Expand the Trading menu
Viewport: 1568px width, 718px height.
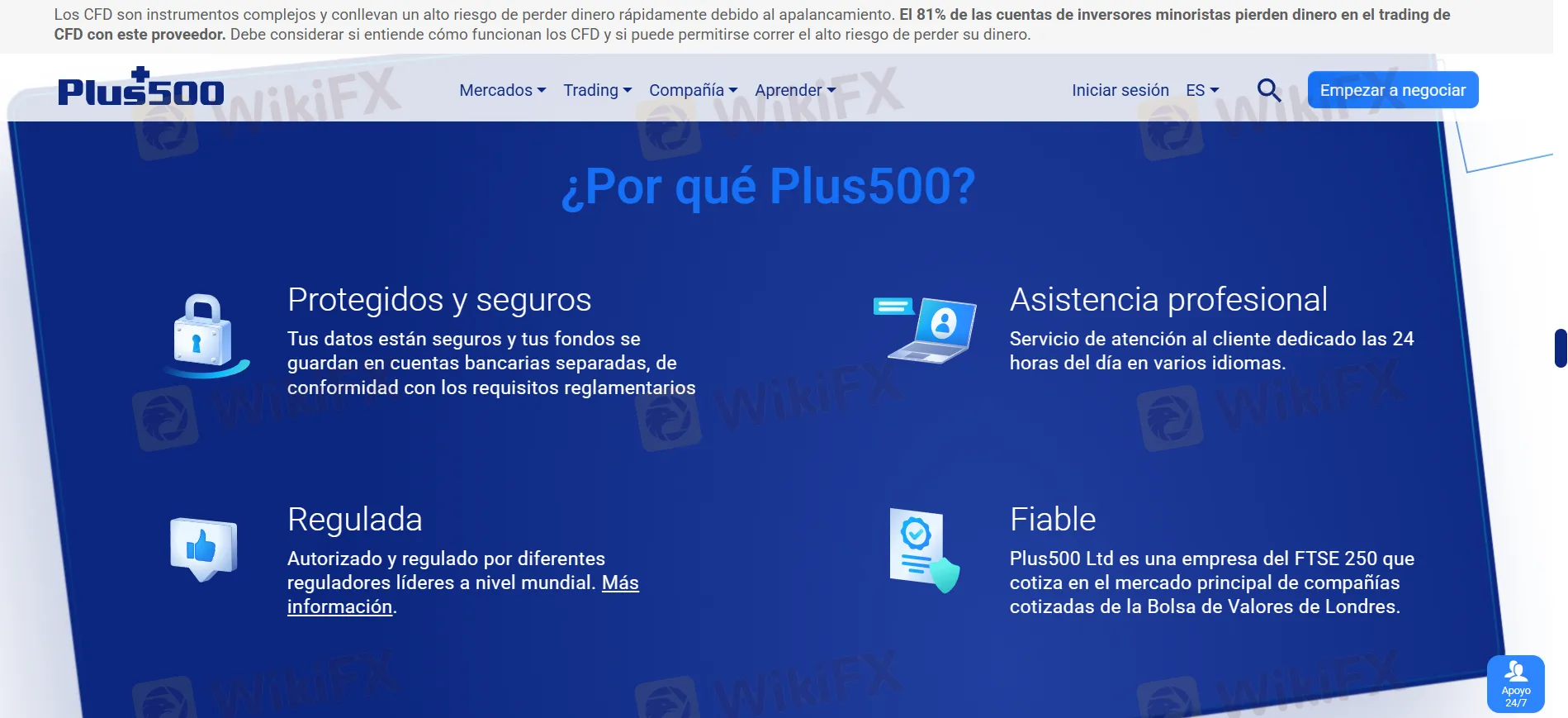coord(598,90)
